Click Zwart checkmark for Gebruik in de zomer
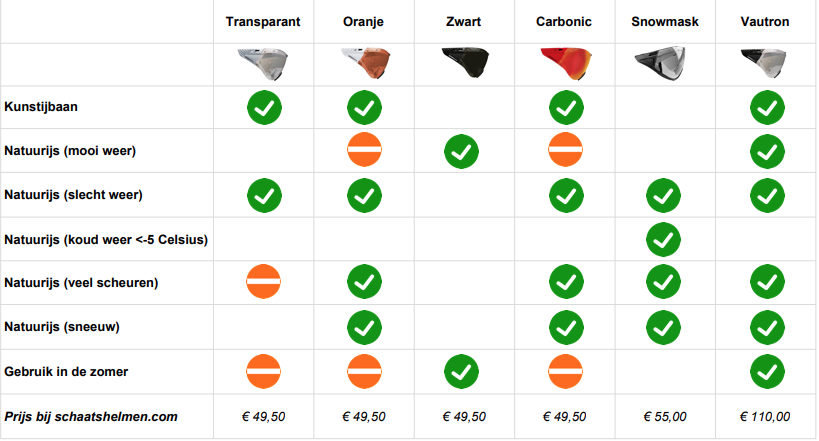 pos(461,372)
